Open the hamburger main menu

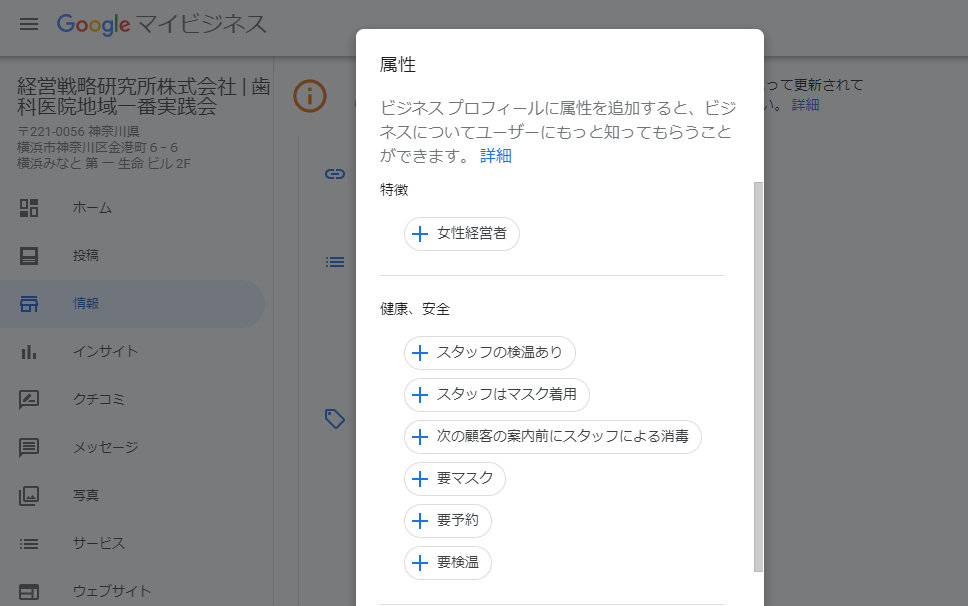[29, 24]
